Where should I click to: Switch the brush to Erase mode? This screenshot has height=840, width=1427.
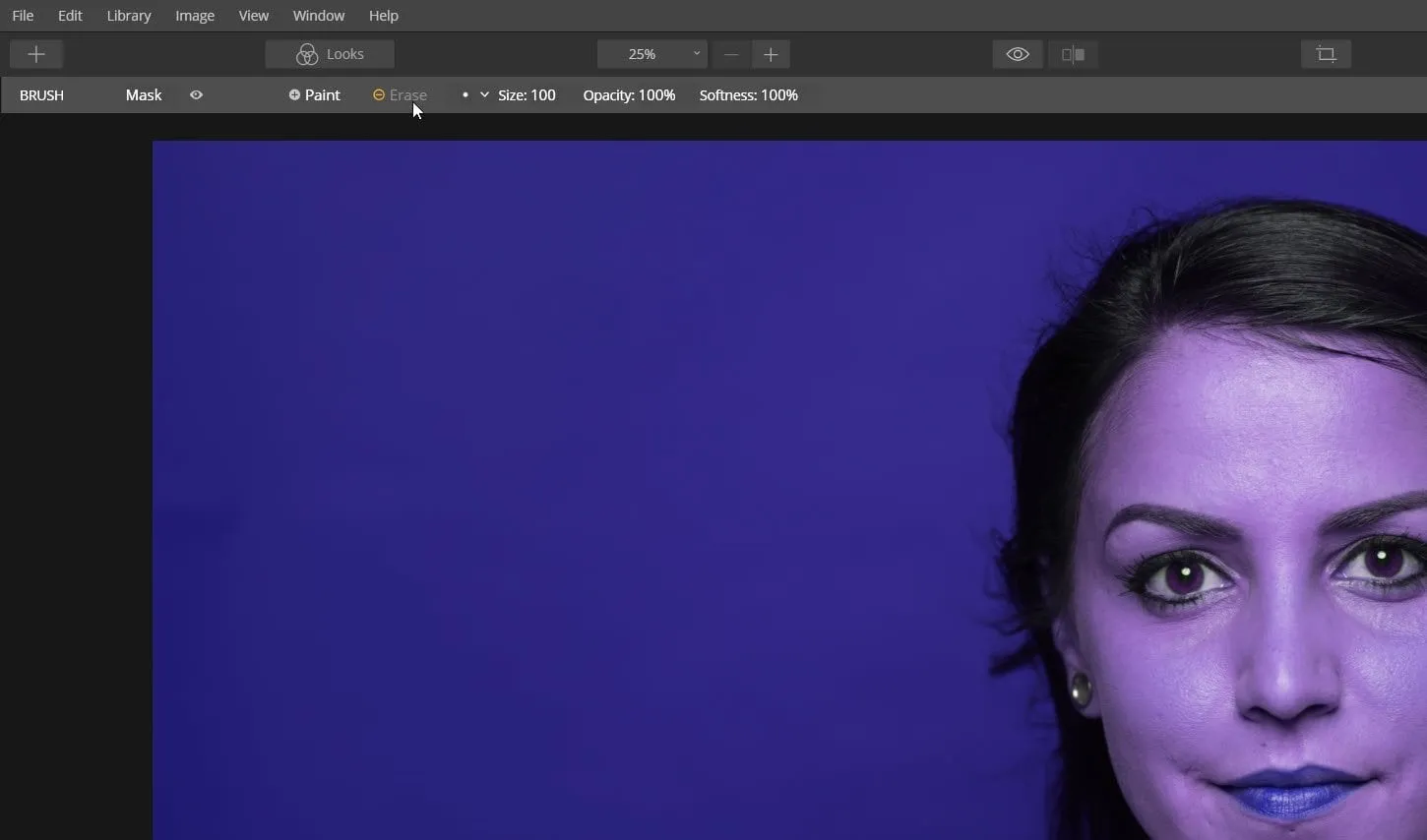point(400,95)
